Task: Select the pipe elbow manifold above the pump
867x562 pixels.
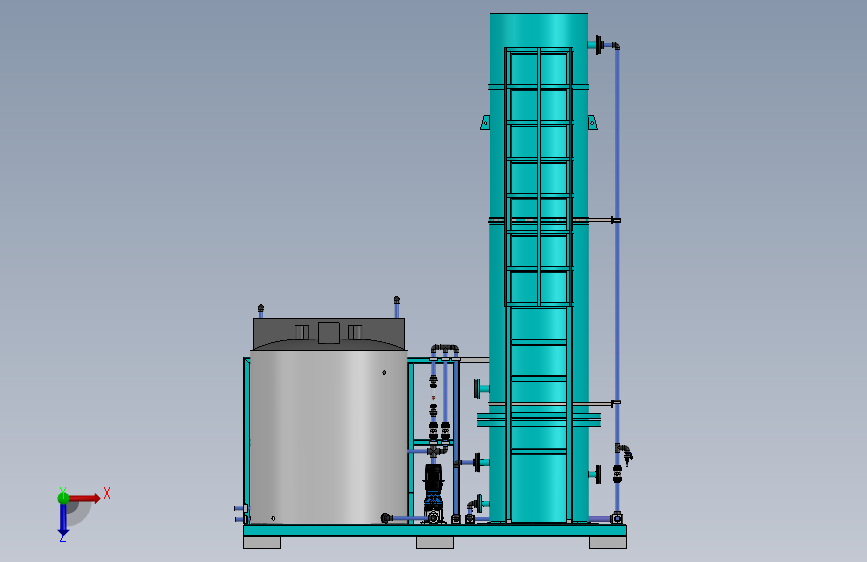Action: click(x=445, y=350)
